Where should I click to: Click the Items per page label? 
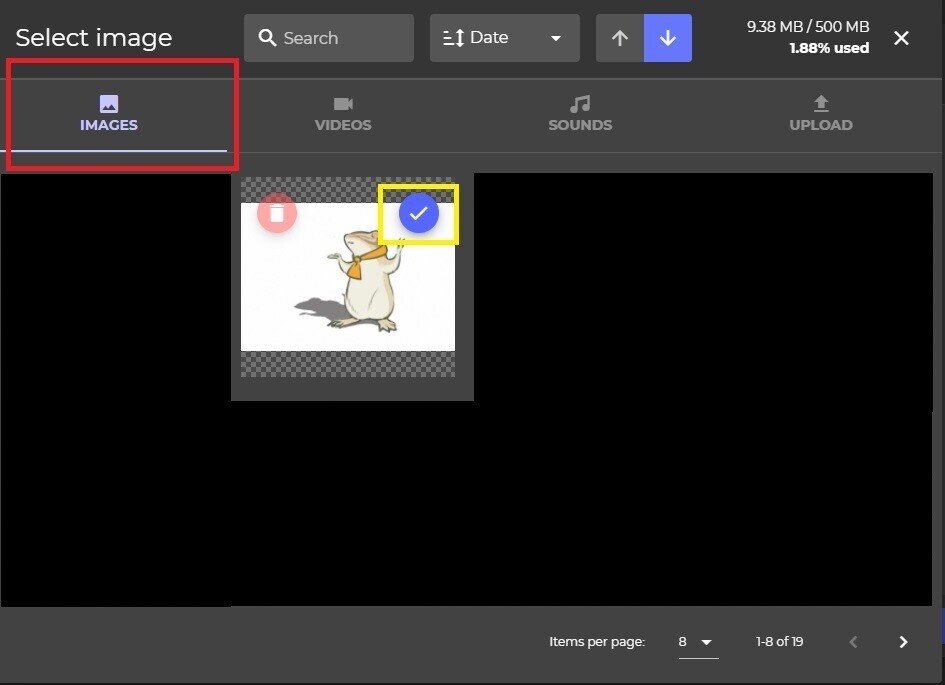597,642
